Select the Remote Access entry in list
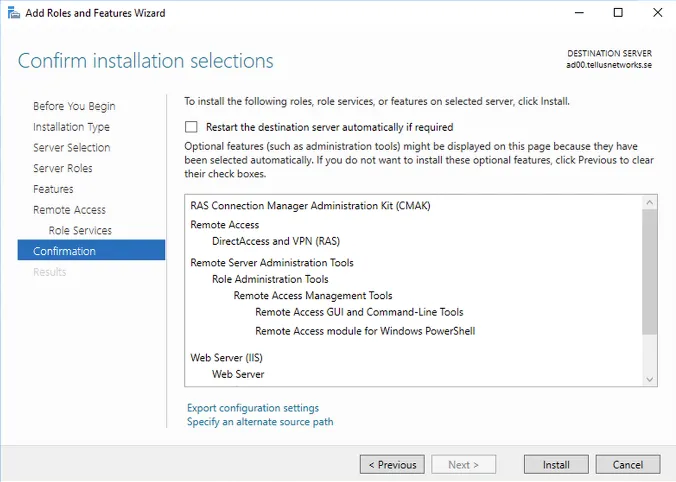This screenshot has height=482, width=676. pos(225,225)
